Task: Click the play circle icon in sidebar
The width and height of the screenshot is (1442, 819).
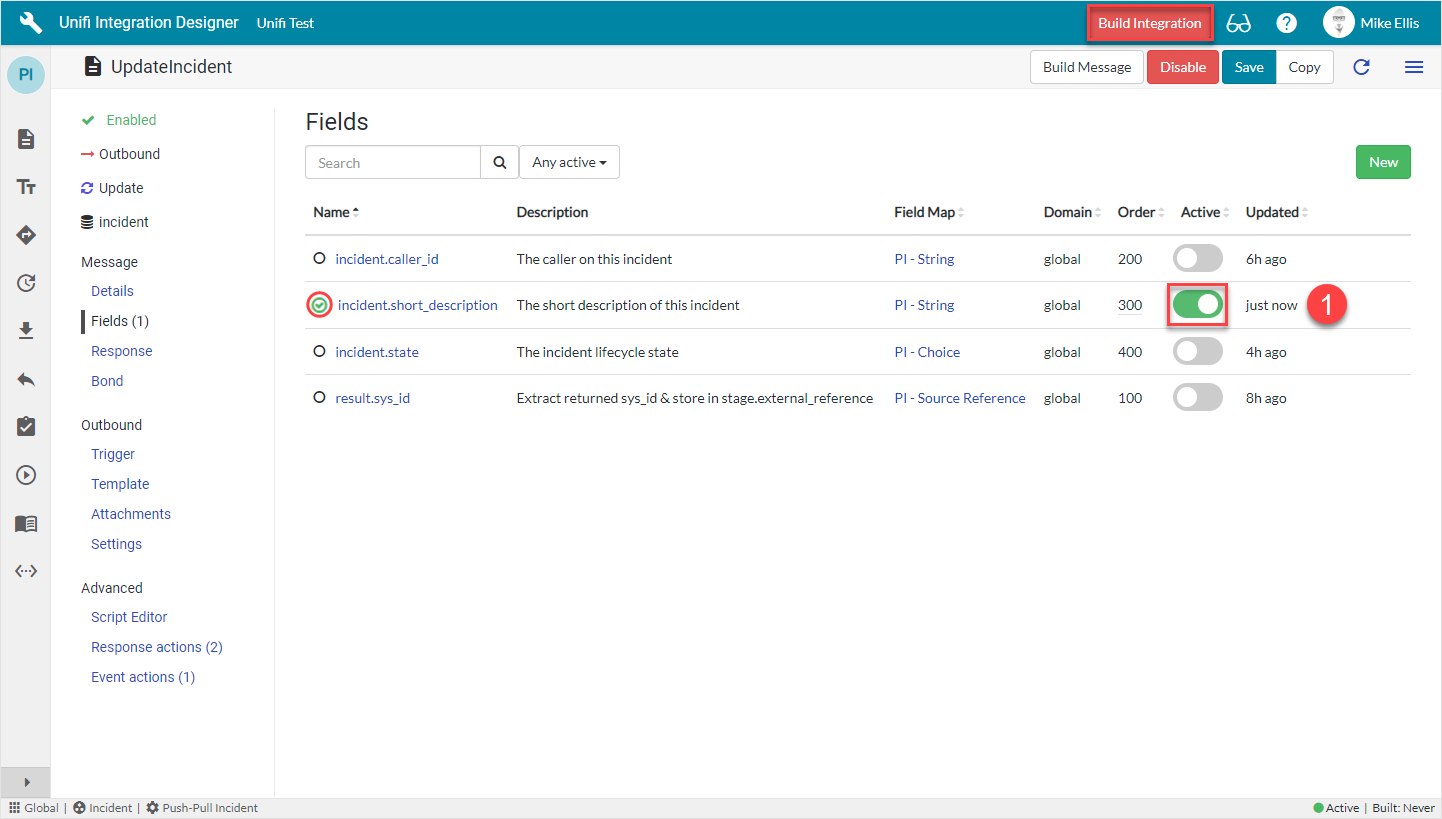Action: click(x=26, y=475)
